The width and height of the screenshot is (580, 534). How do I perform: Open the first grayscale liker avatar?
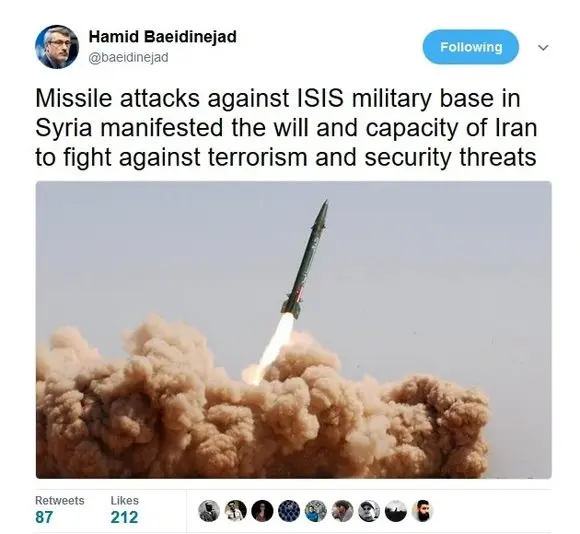pos(209,511)
